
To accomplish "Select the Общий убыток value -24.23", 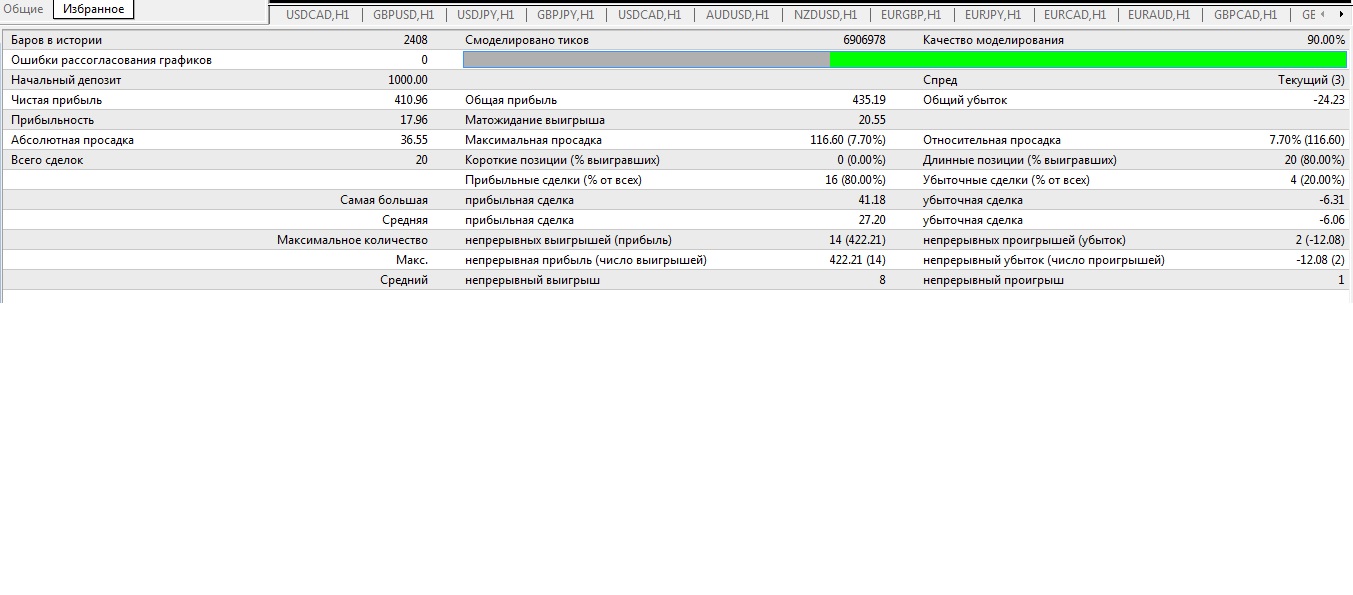I will point(1329,100).
